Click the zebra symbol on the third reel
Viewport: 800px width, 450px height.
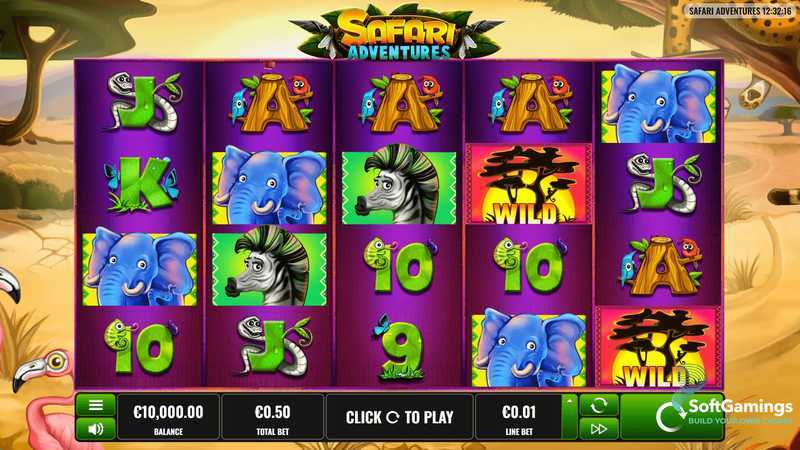coord(399,185)
